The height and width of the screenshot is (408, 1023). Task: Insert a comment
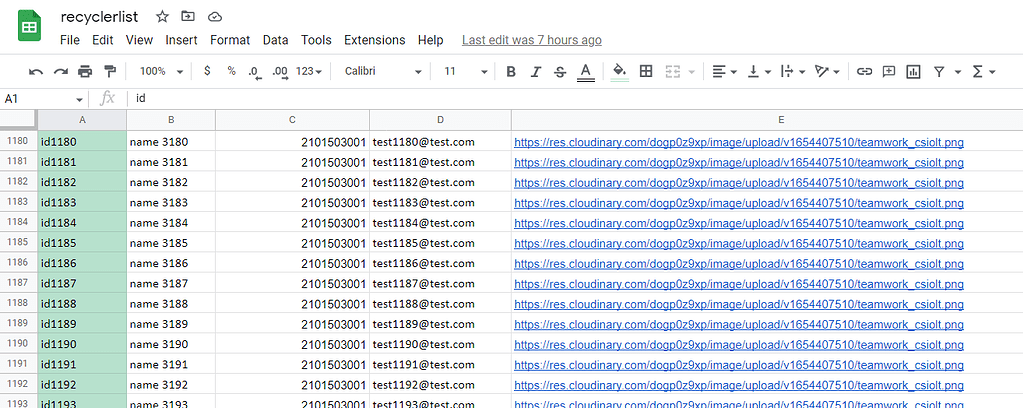pos(889,72)
